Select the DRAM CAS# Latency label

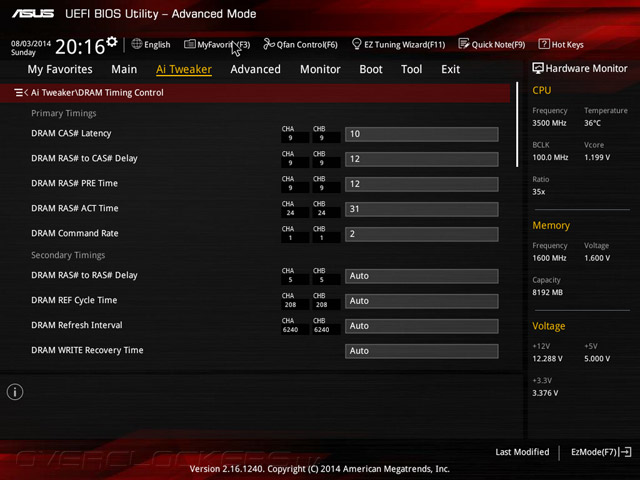pos(71,133)
